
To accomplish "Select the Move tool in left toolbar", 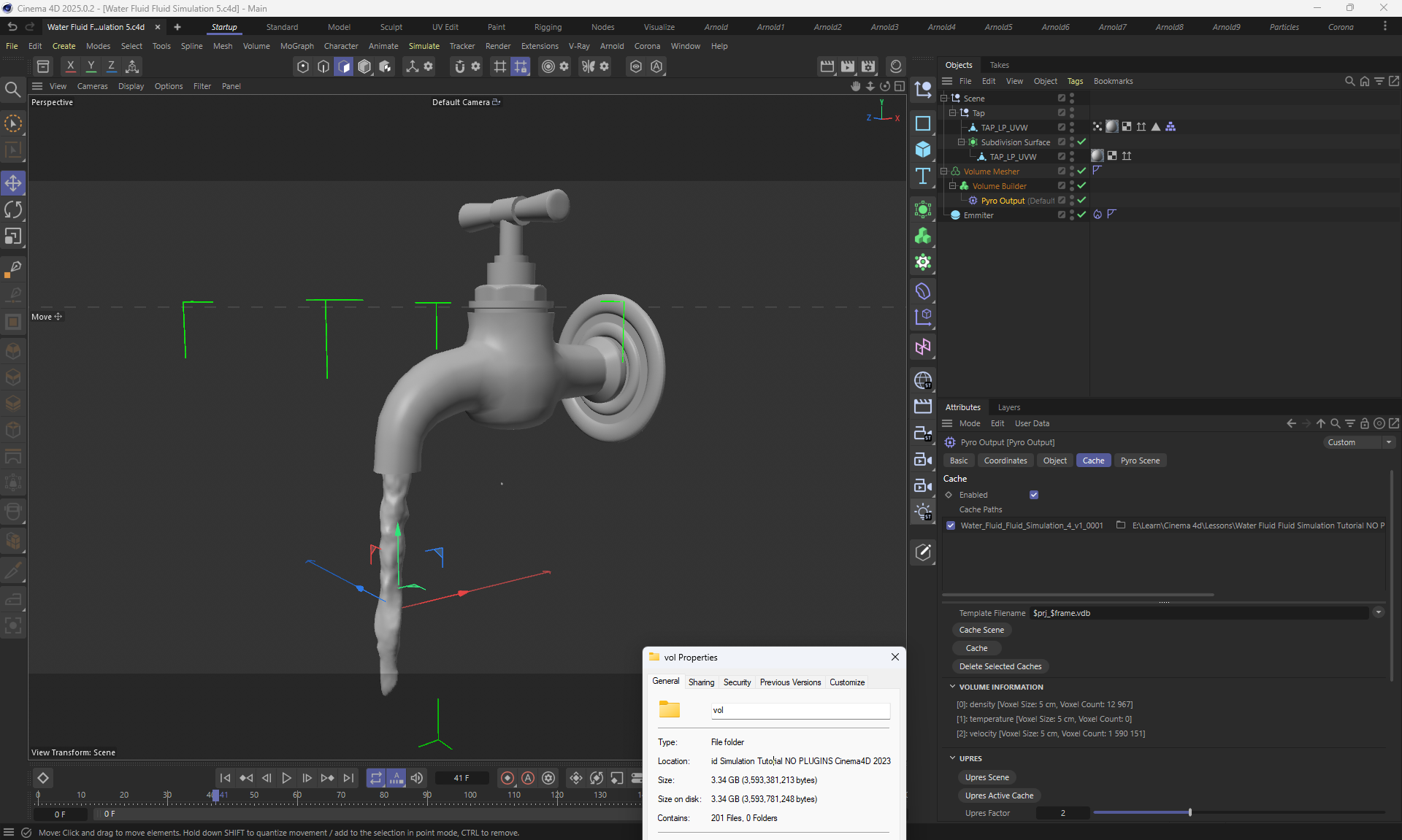I will (13, 183).
